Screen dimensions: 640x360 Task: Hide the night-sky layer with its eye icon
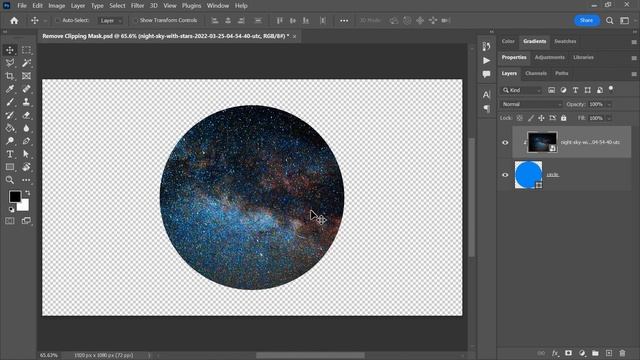click(505, 142)
